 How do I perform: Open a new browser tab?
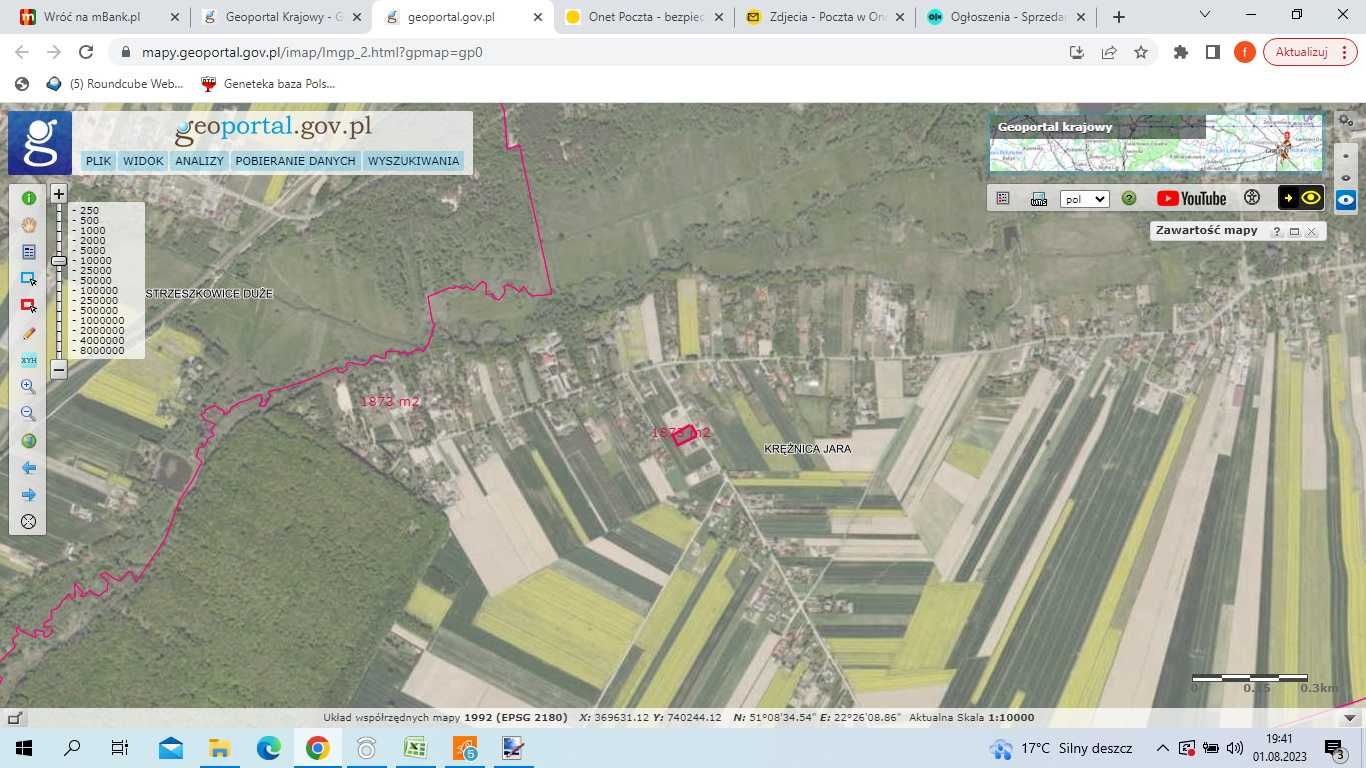click(1118, 17)
